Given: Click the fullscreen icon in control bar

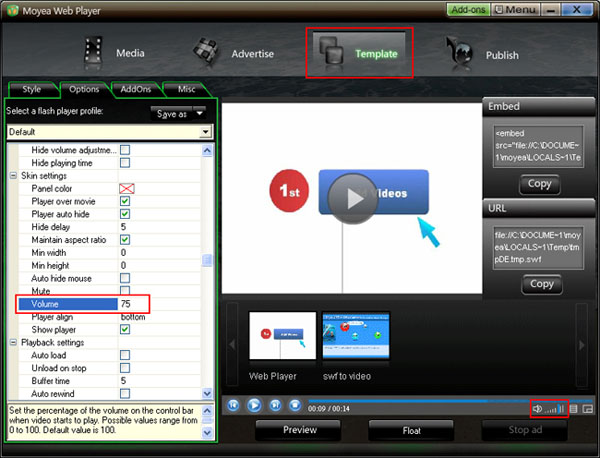Looking at the screenshot, I should click(587, 409).
